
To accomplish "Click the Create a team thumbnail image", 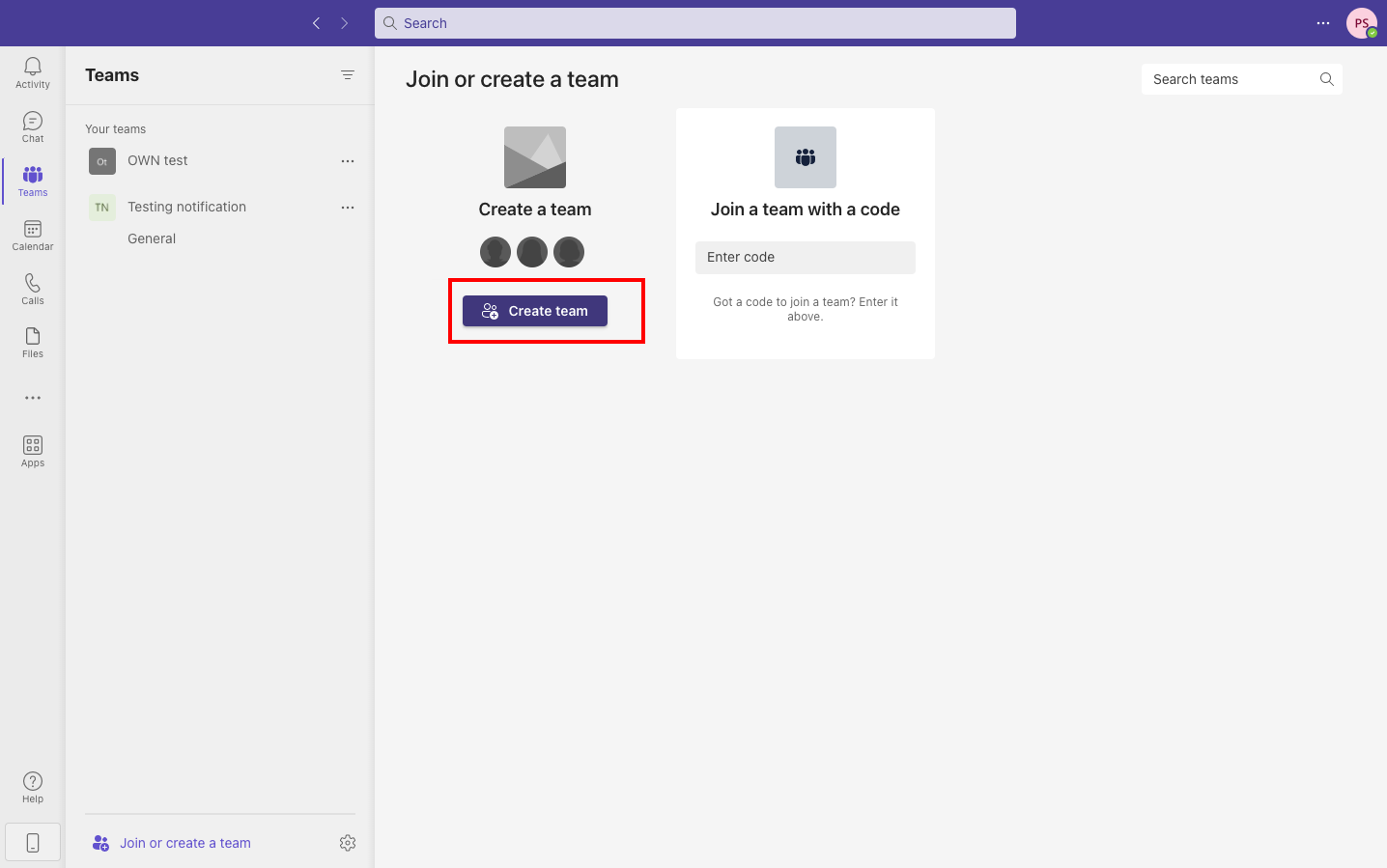I will pos(535,157).
